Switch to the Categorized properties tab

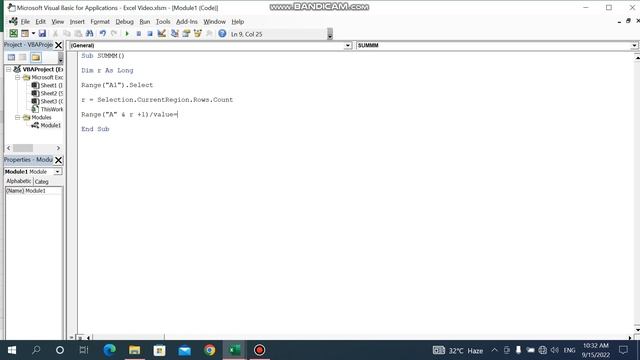click(x=42, y=182)
